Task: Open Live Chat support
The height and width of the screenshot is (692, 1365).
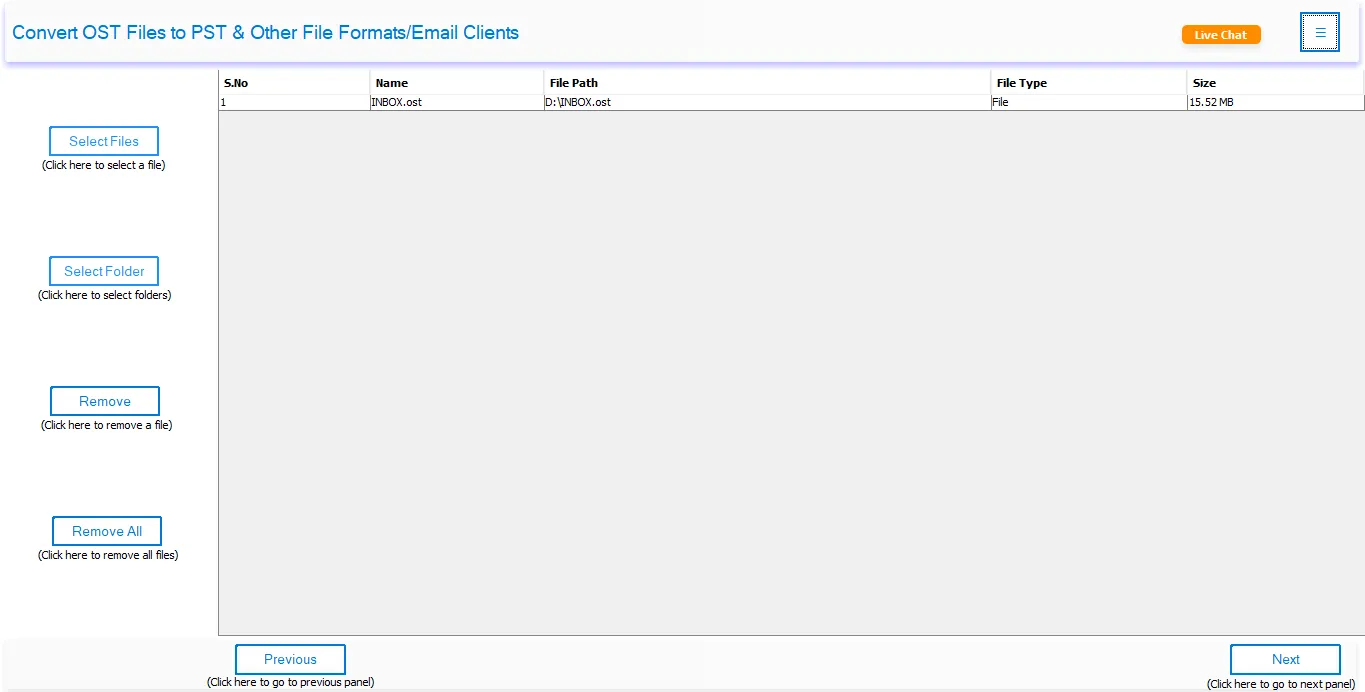Action: tap(1220, 33)
